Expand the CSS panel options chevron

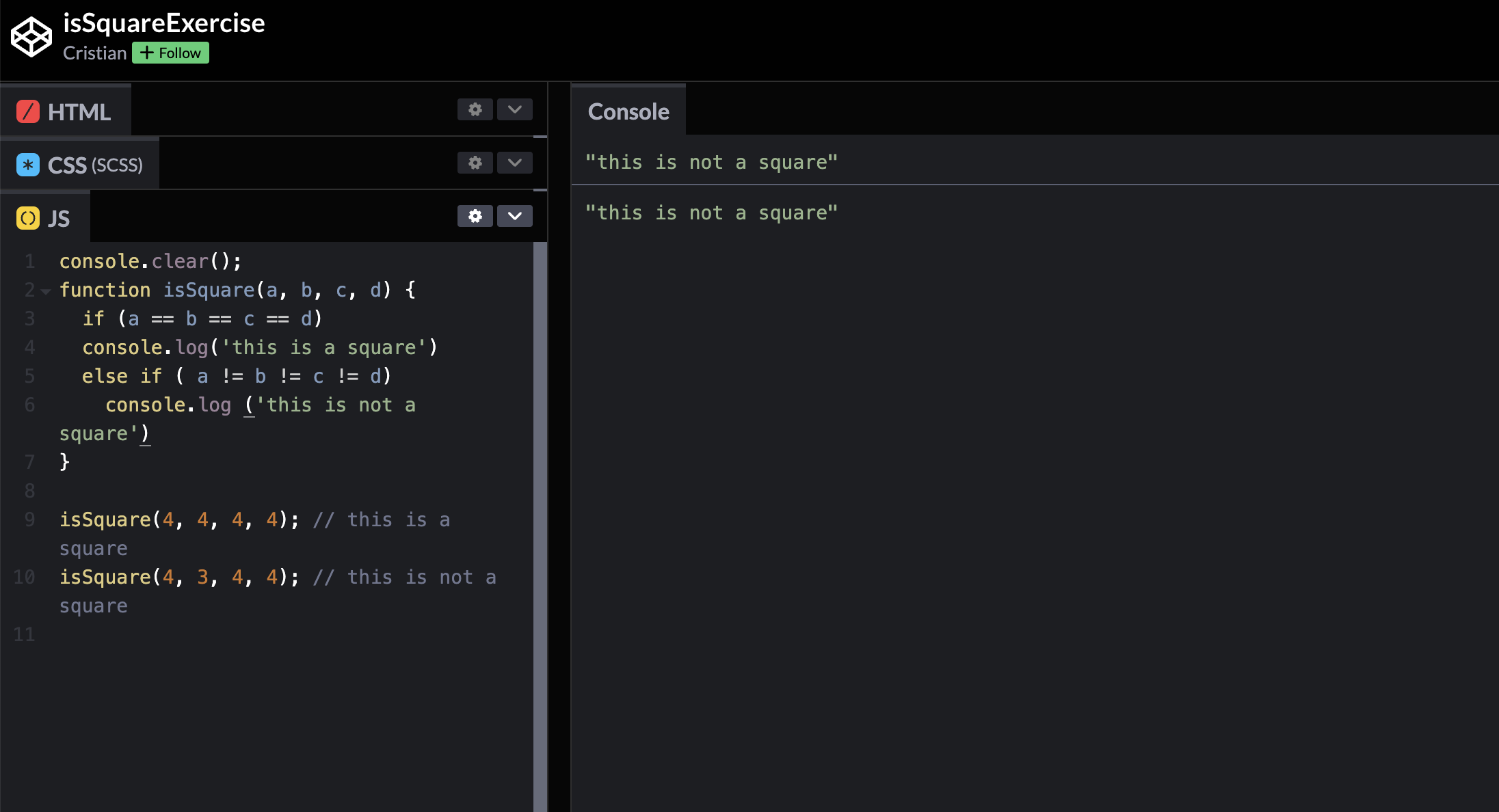514,163
